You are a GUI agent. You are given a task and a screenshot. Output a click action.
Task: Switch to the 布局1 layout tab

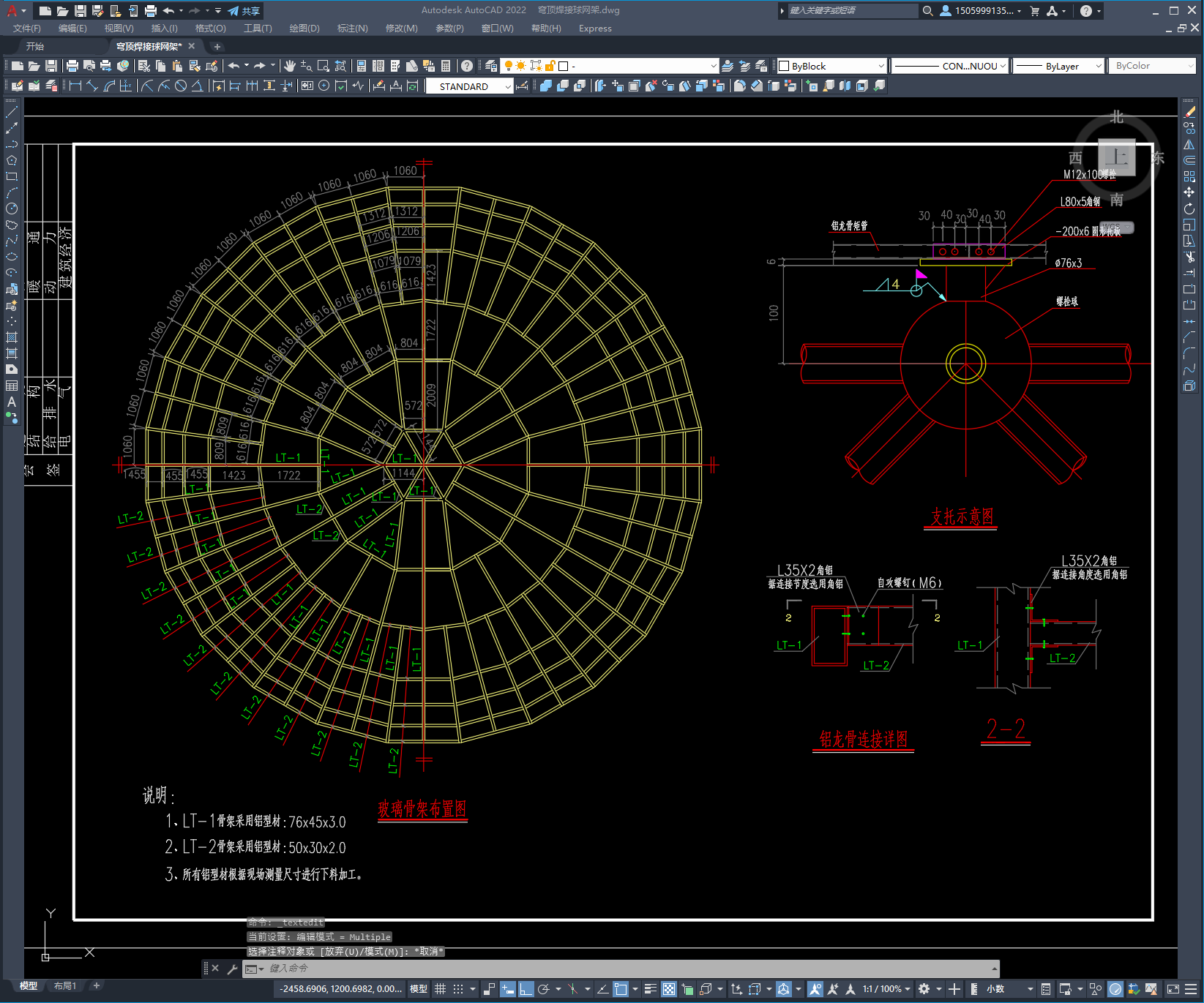tap(64, 986)
